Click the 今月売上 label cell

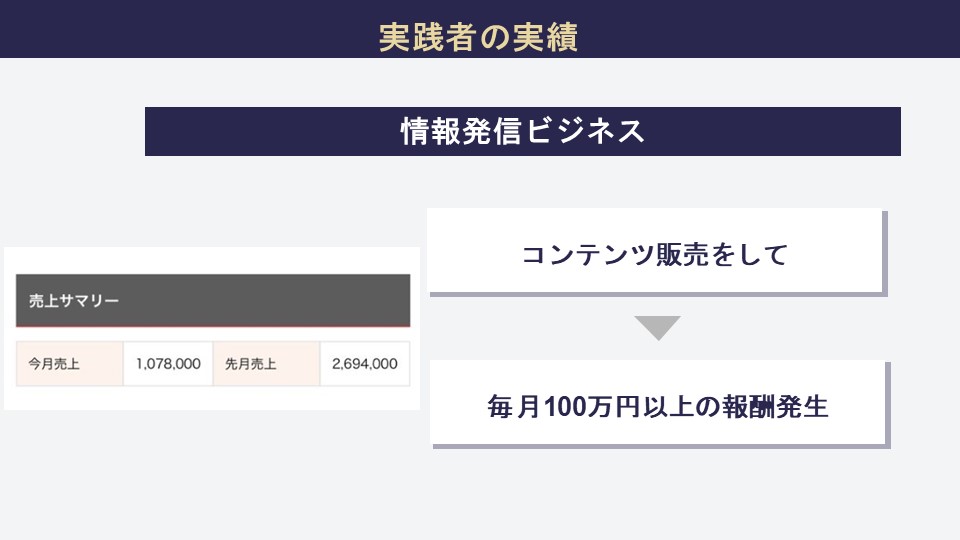click(69, 364)
